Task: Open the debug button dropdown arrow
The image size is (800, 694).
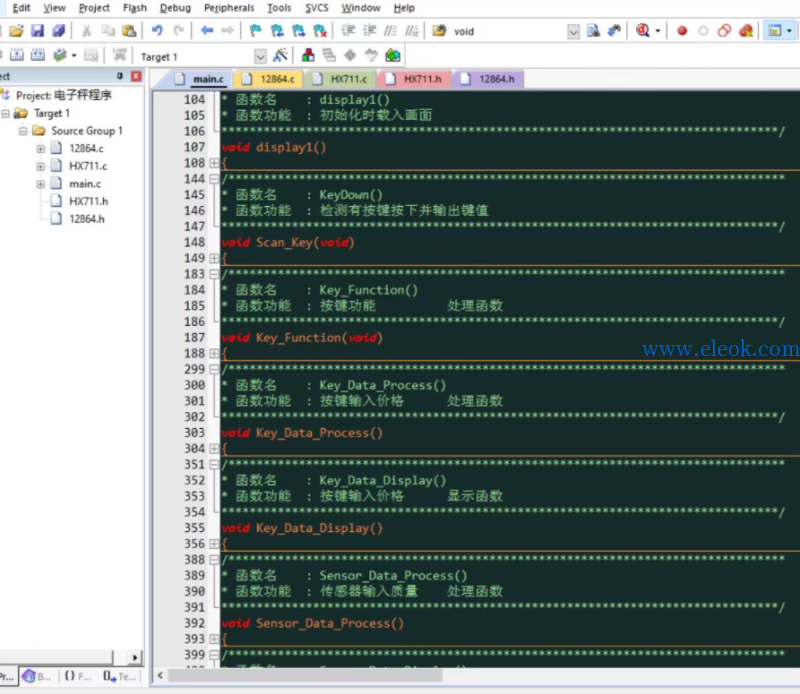Action: [658, 31]
